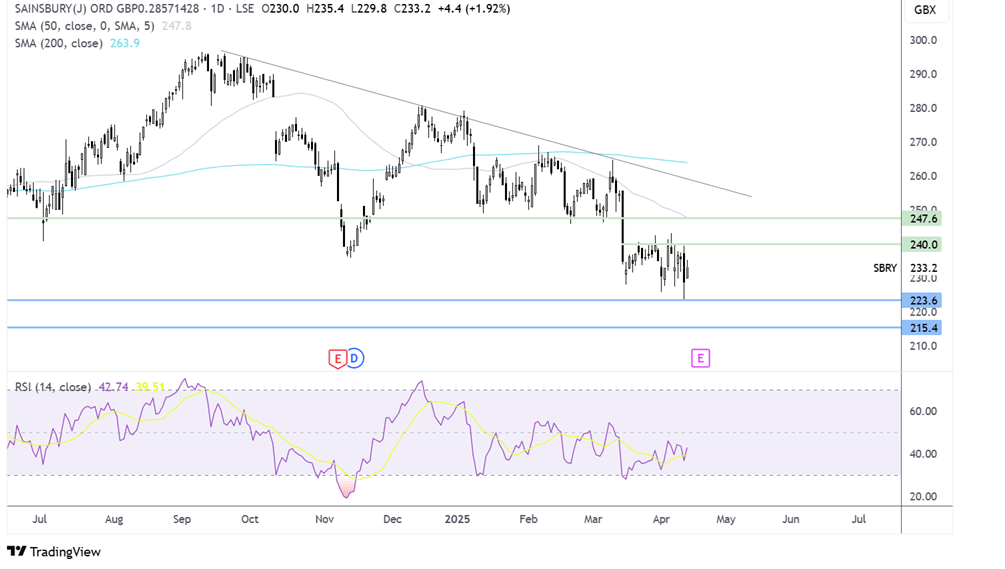Click the Apr label on time axis
1005x569 pixels.
[x=661, y=519]
